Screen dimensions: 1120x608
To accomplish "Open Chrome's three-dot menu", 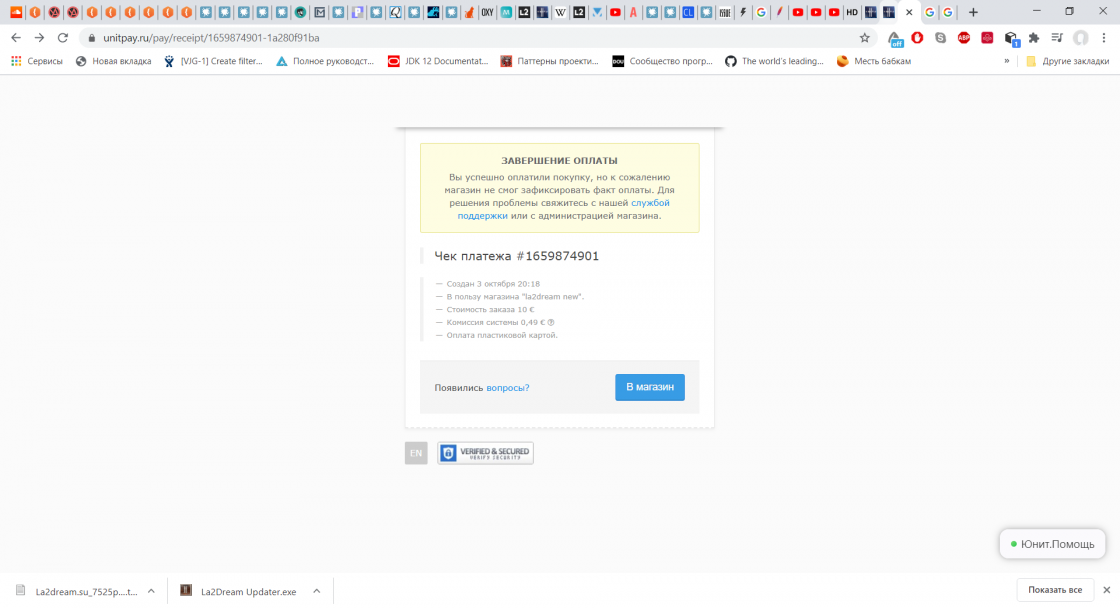I will click(1104, 38).
